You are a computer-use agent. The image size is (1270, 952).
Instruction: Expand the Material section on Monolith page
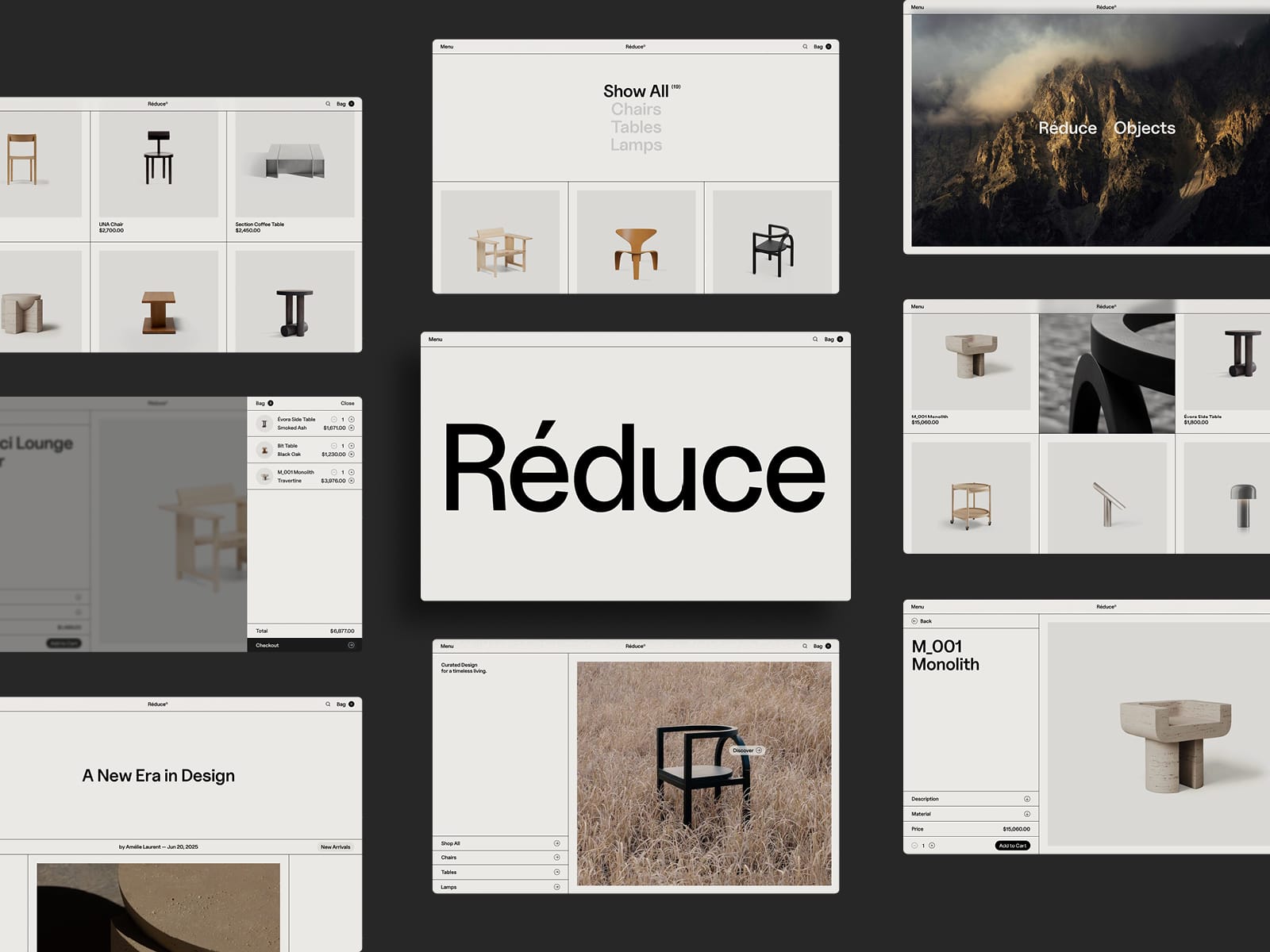point(971,814)
